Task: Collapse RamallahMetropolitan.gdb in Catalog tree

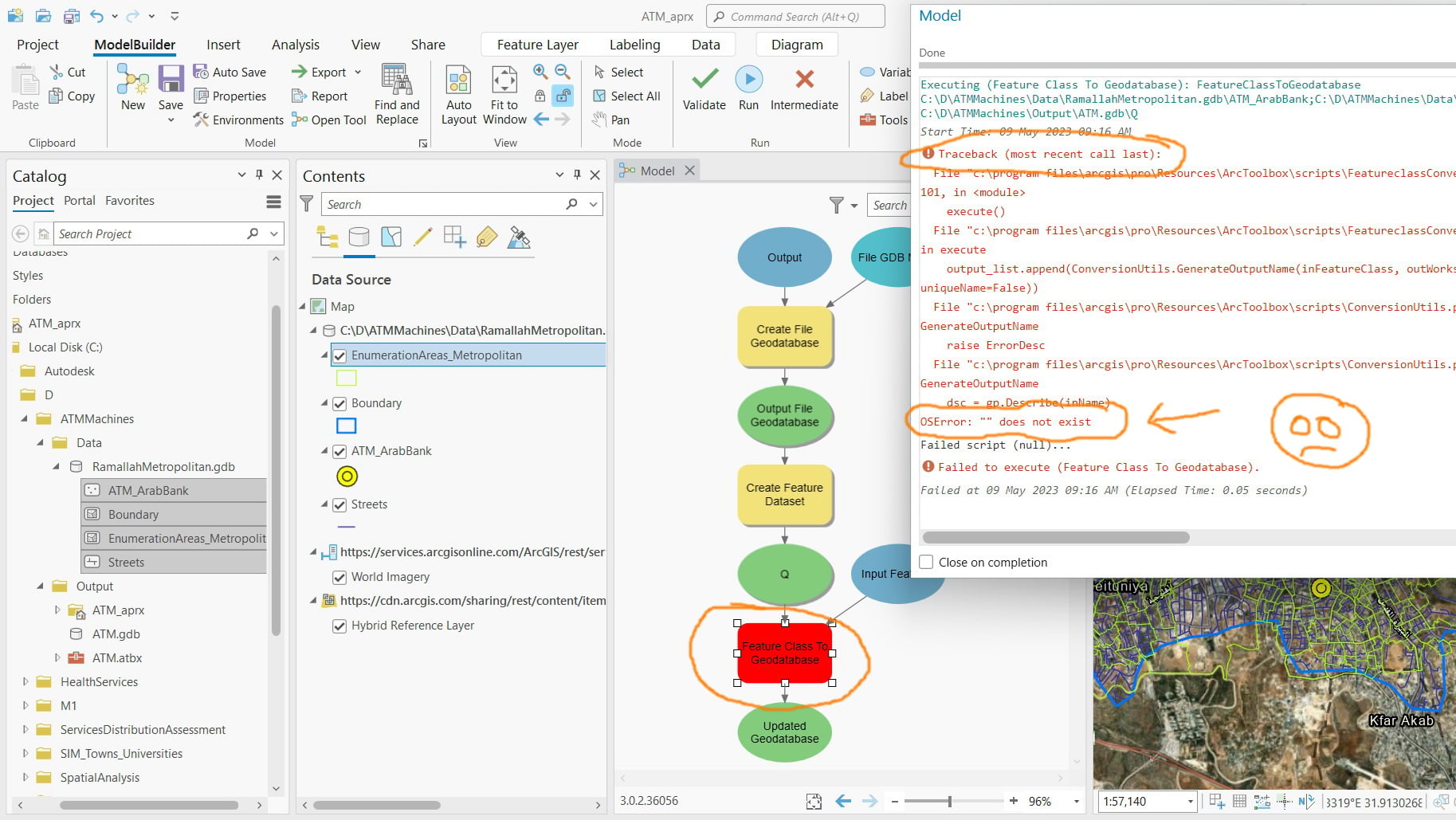Action: (57, 466)
